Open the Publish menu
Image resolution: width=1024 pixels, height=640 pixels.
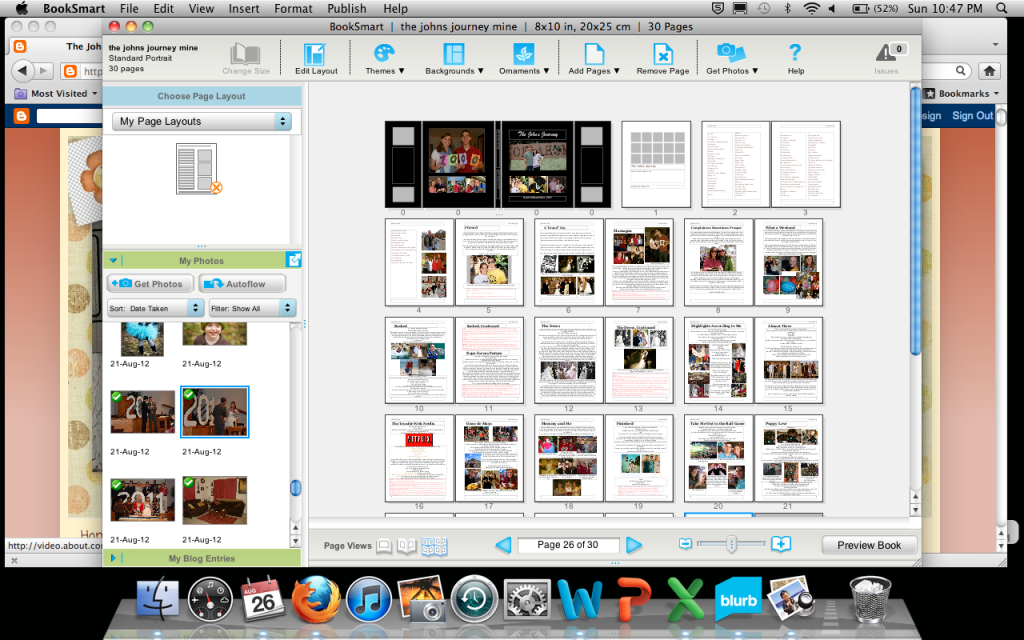347,8
